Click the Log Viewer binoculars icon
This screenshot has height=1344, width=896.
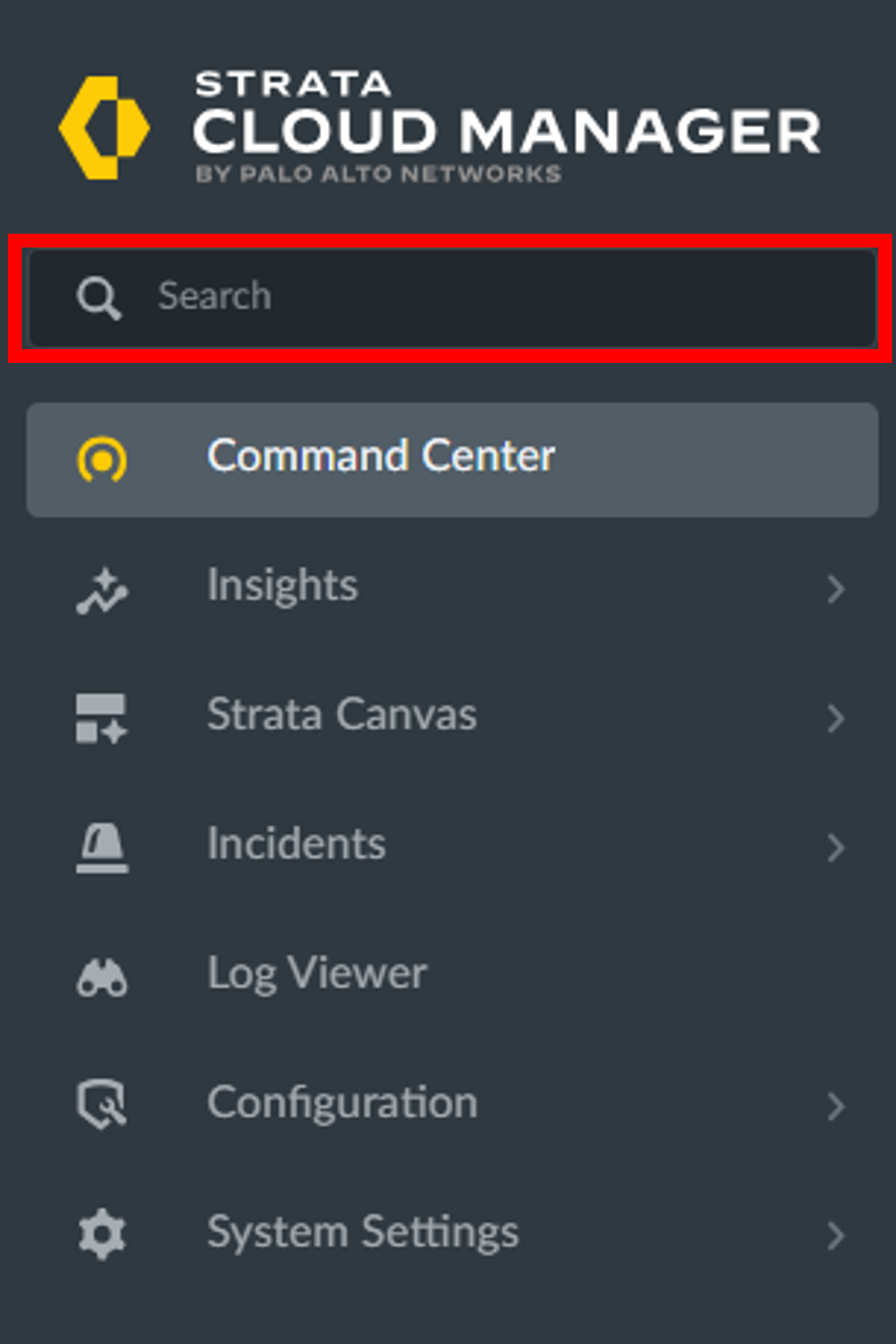(102, 977)
